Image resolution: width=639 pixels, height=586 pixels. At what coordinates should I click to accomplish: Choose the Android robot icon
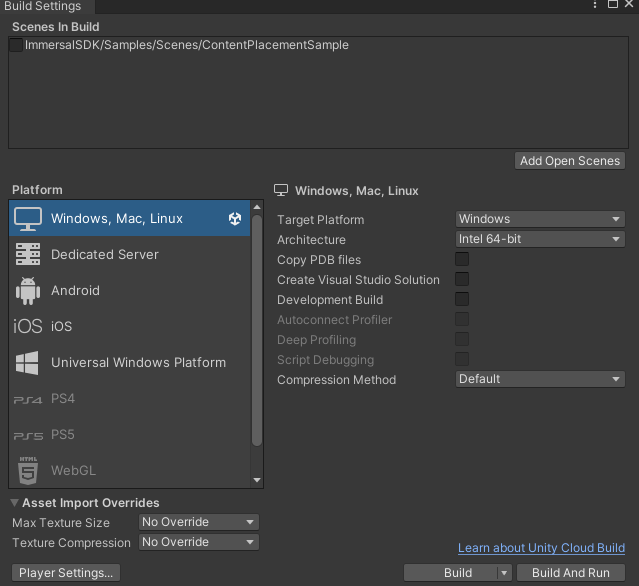coord(28,291)
